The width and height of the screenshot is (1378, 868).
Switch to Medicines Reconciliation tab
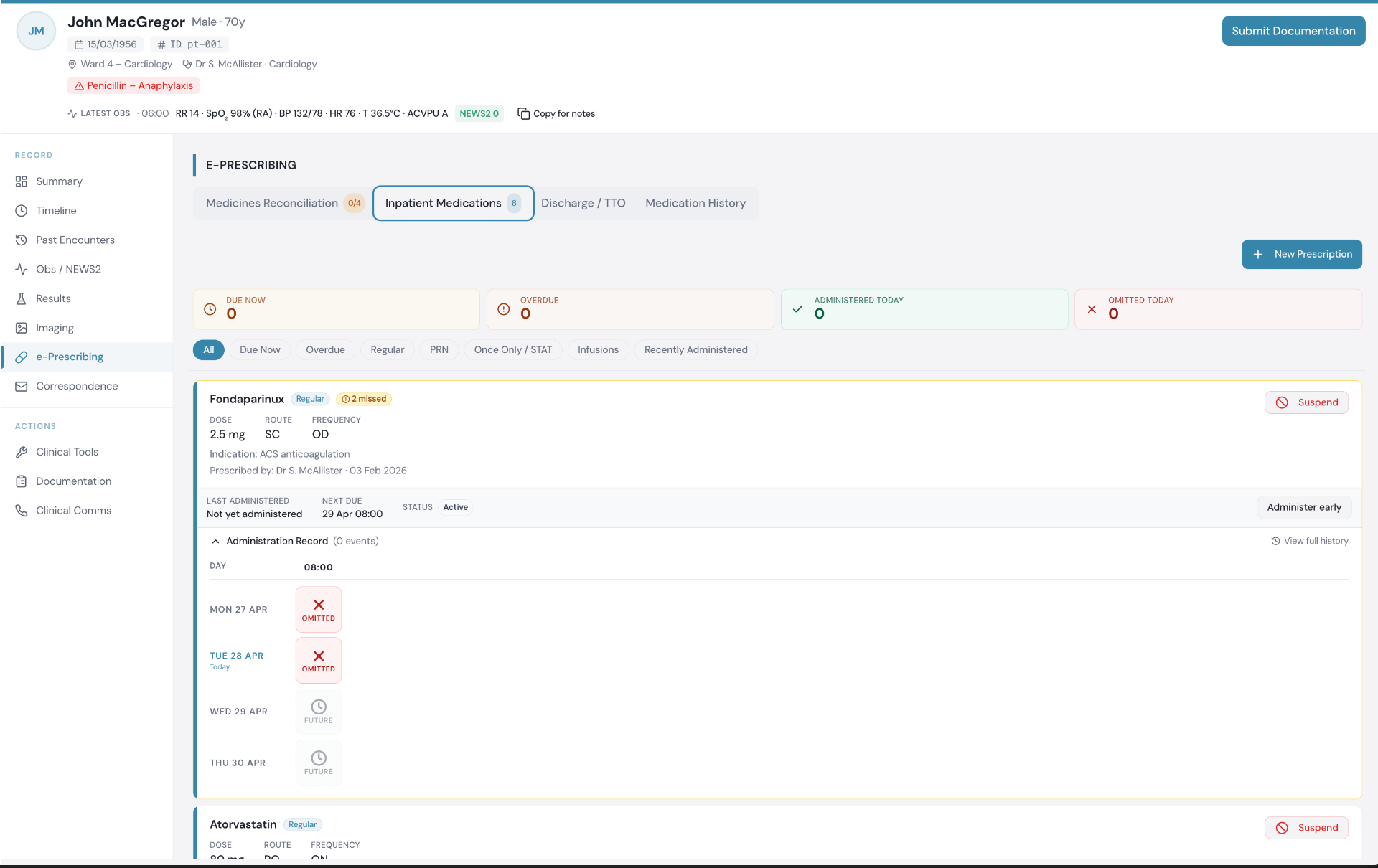click(x=284, y=203)
